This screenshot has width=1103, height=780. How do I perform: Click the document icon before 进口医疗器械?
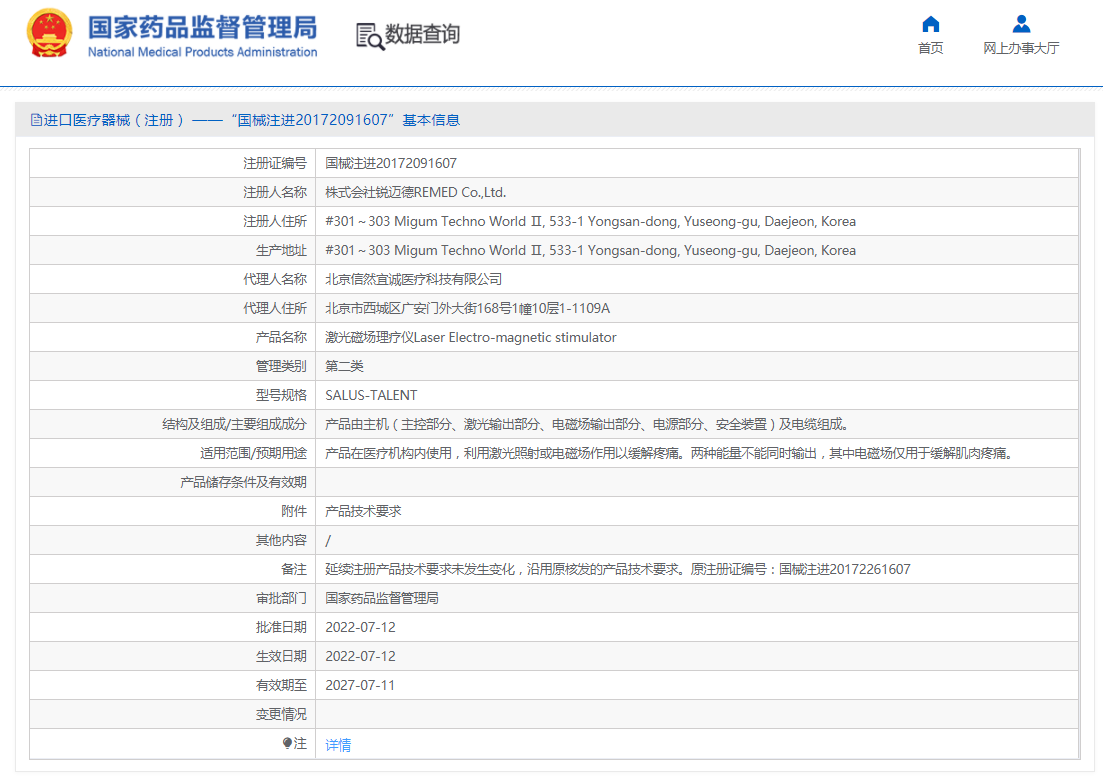[36, 120]
